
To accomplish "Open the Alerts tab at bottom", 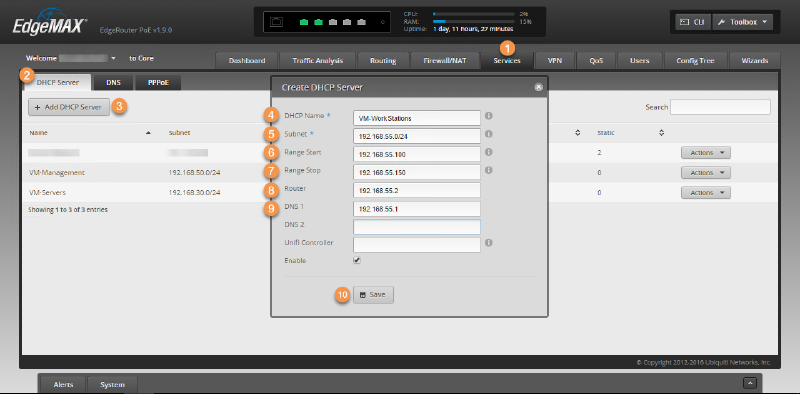I will pos(63,384).
